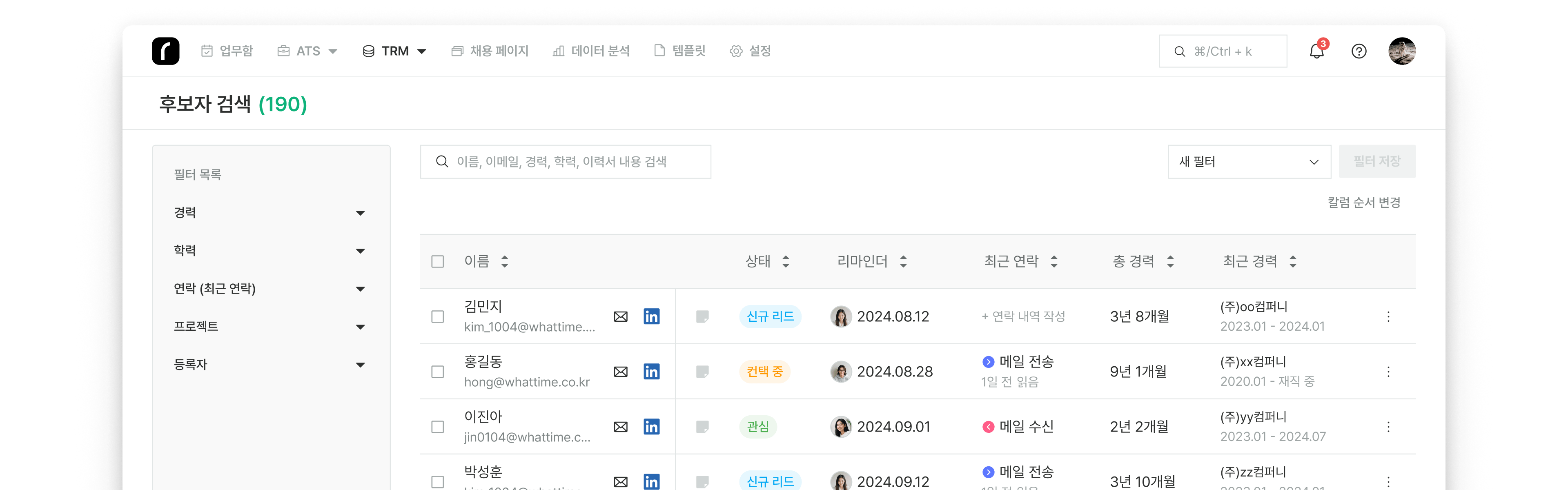The image size is (1568, 490).
Task: Select the checkbox next to 이진아
Action: [x=437, y=427]
